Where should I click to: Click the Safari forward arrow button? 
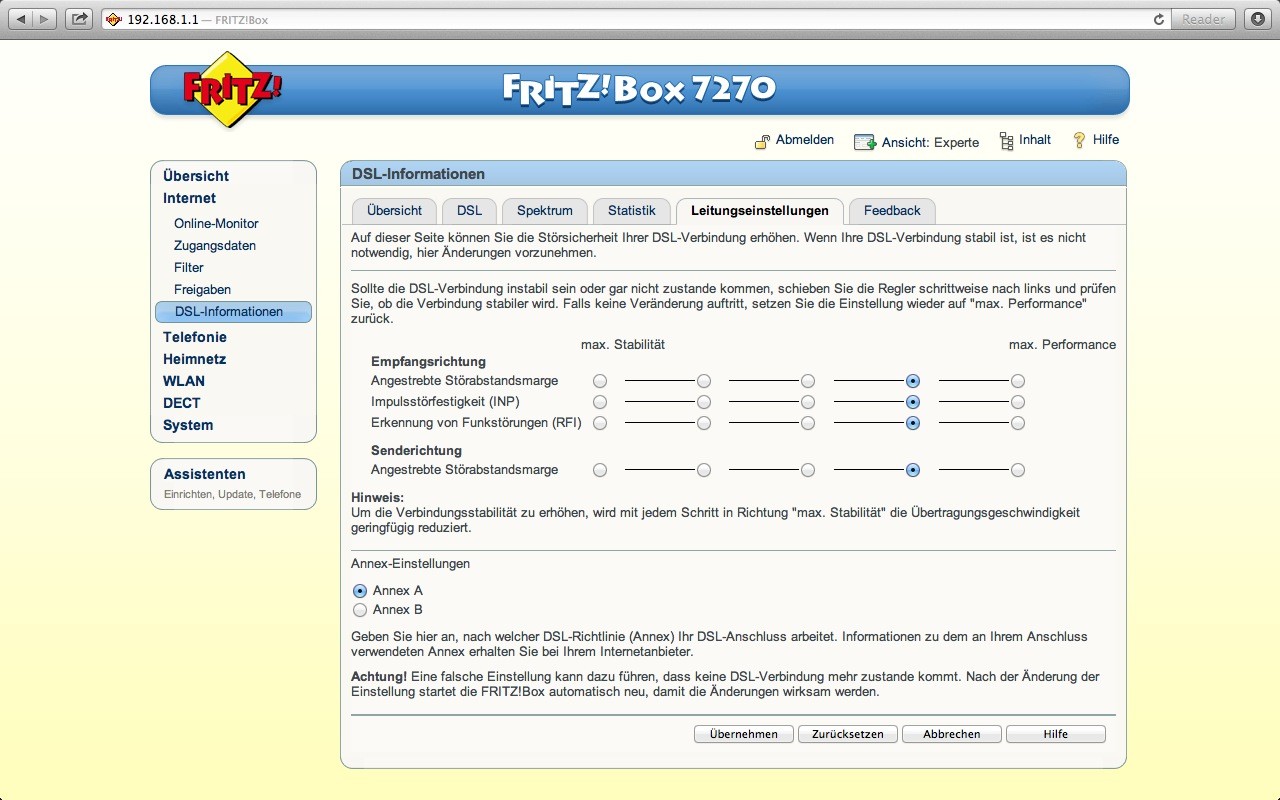pyautogui.click(x=47, y=19)
